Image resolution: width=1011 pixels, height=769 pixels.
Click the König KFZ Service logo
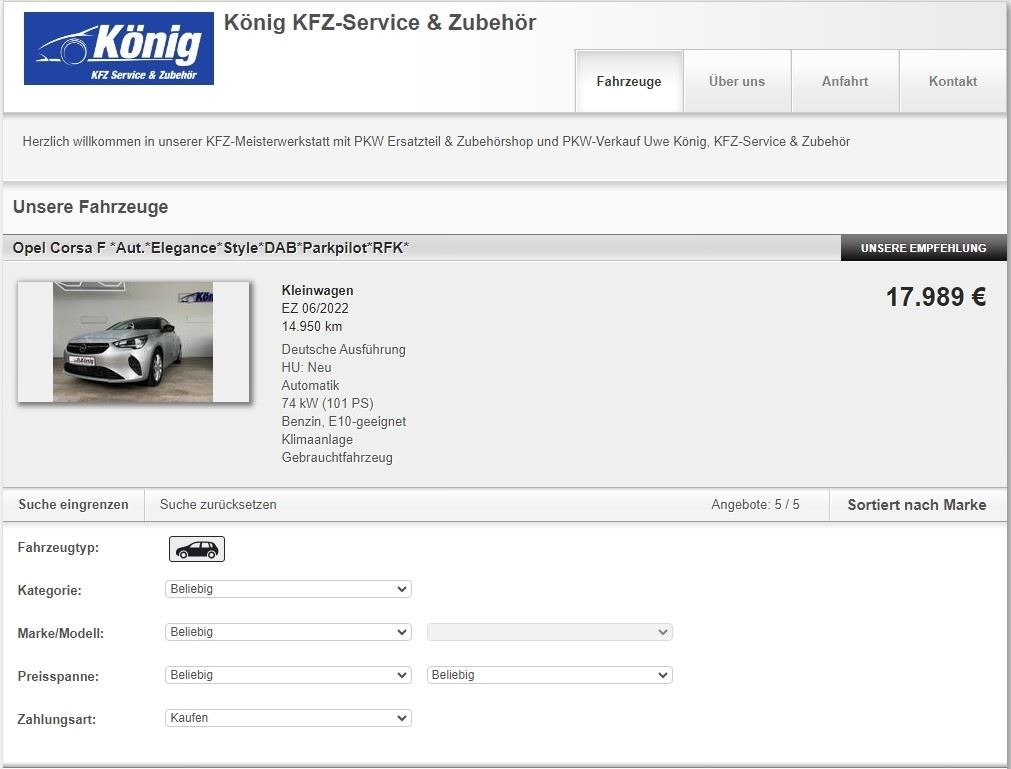[x=118, y=49]
